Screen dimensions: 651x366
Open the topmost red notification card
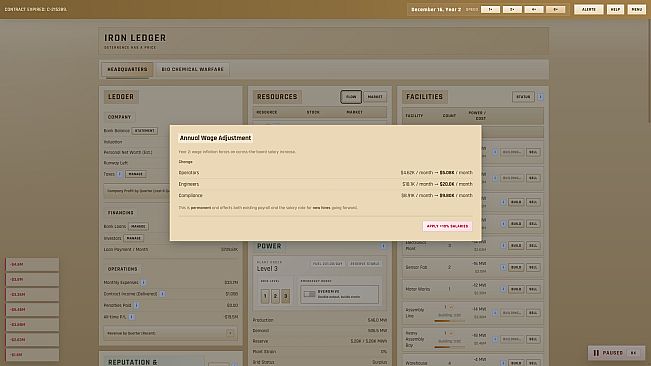coord(32,264)
